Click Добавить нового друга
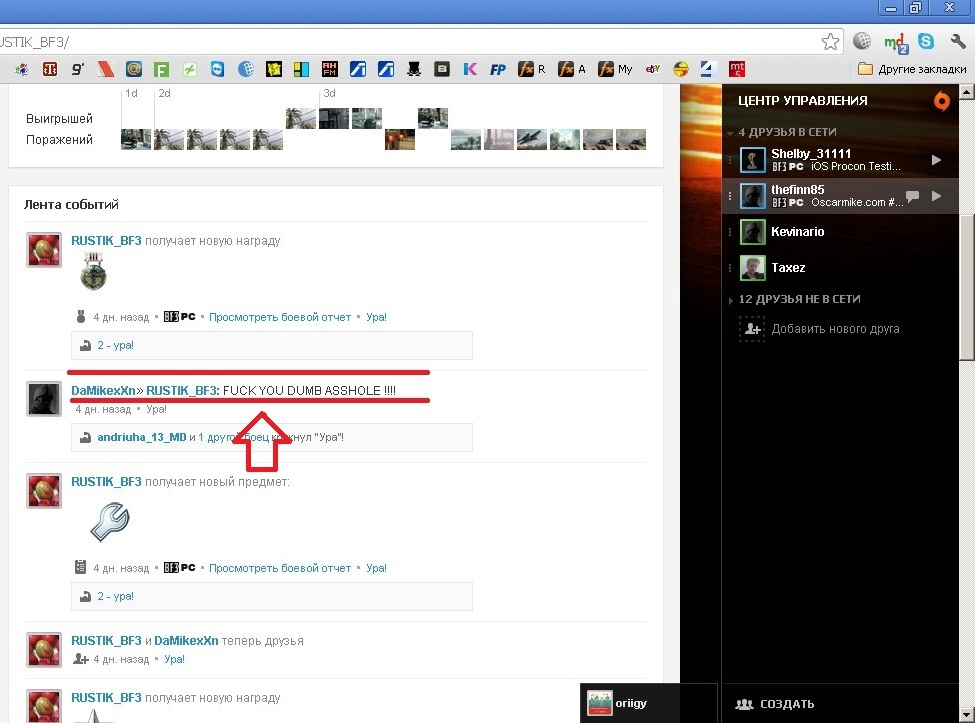This screenshot has width=975, height=723. point(835,329)
